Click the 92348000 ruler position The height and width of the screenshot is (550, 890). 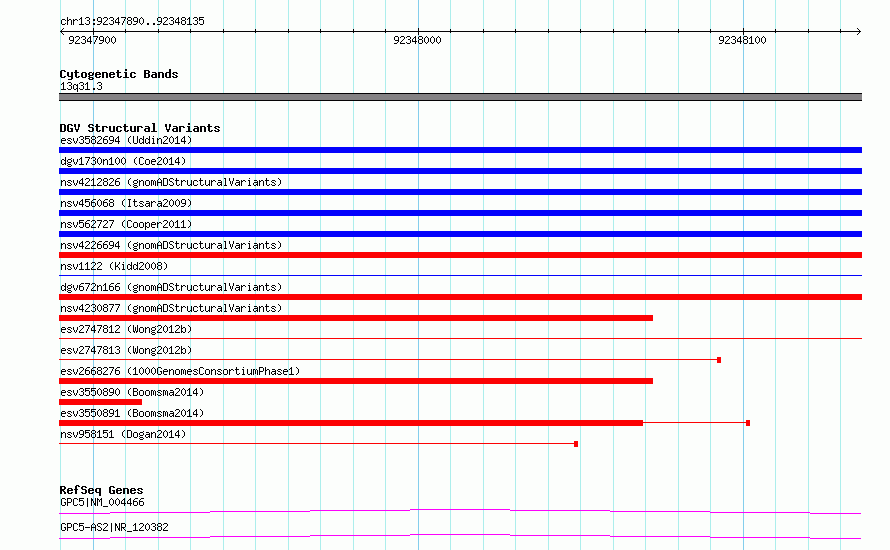pos(417,40)
